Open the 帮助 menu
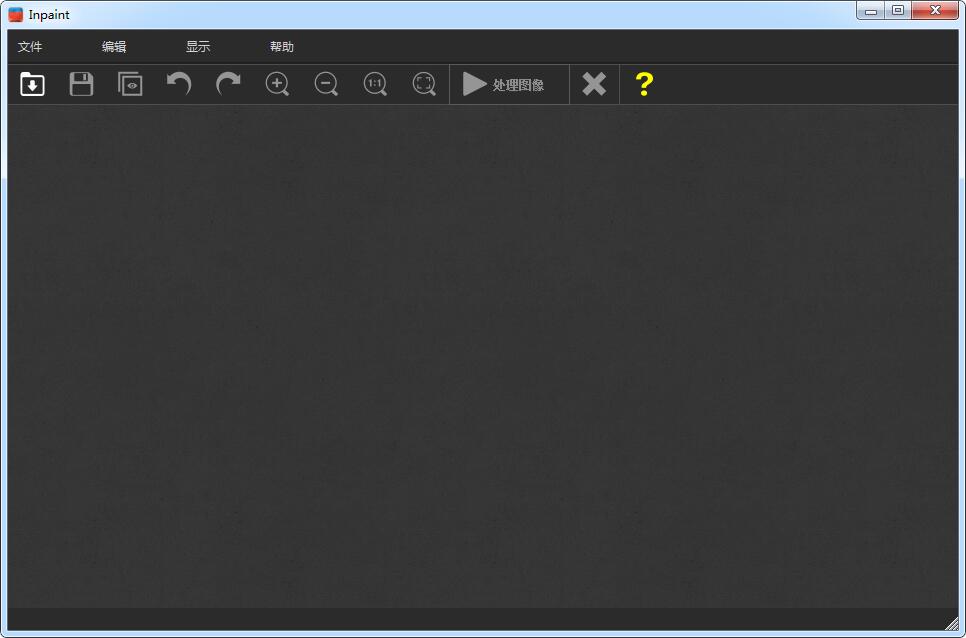 [x=282, y=47]
